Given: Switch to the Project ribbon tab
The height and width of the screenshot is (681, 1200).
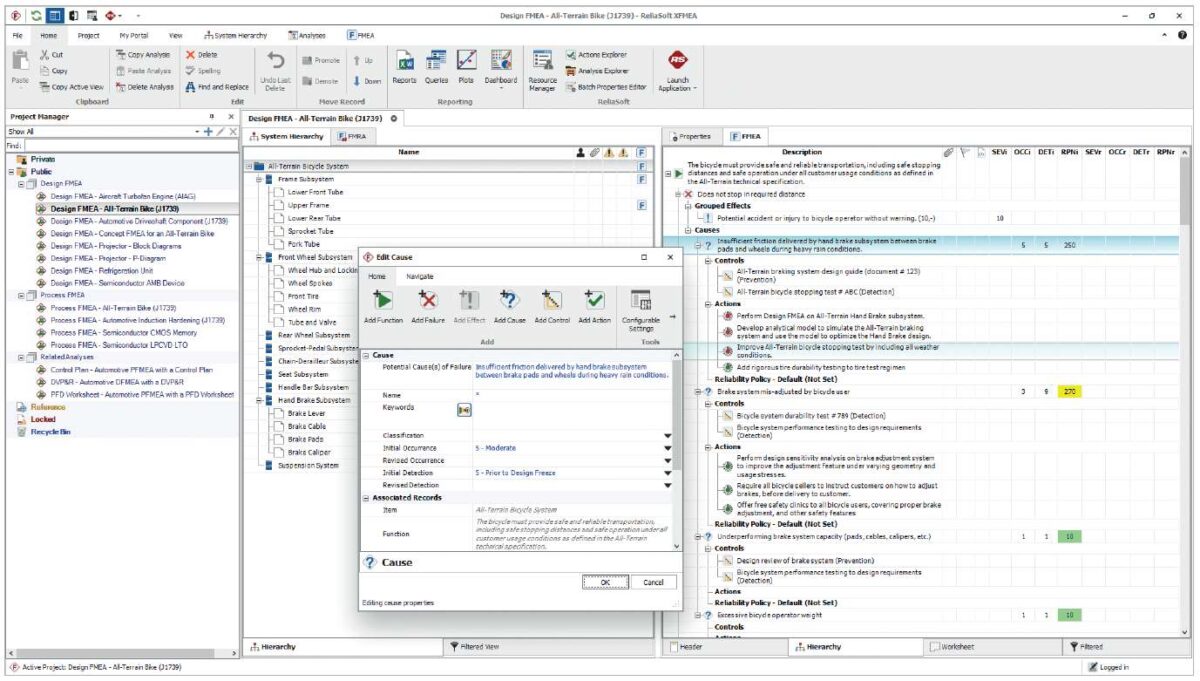Looking at the screenshot, I should pos(89,35).
